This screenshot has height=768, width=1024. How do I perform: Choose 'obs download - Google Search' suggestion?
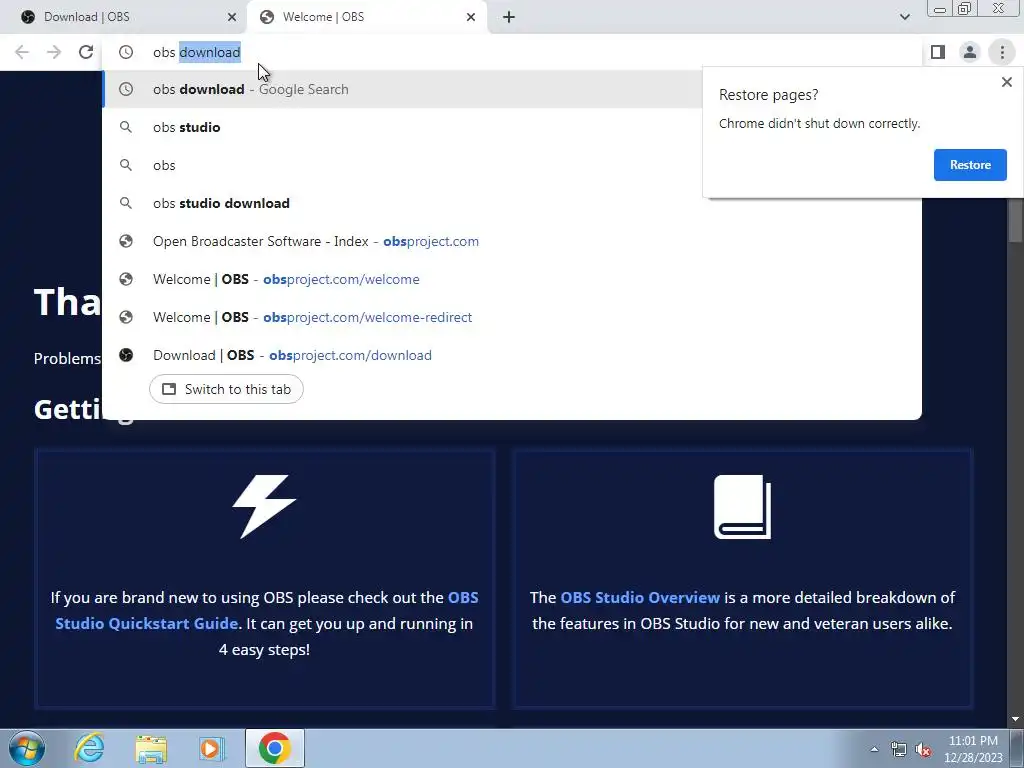(403, 89)
